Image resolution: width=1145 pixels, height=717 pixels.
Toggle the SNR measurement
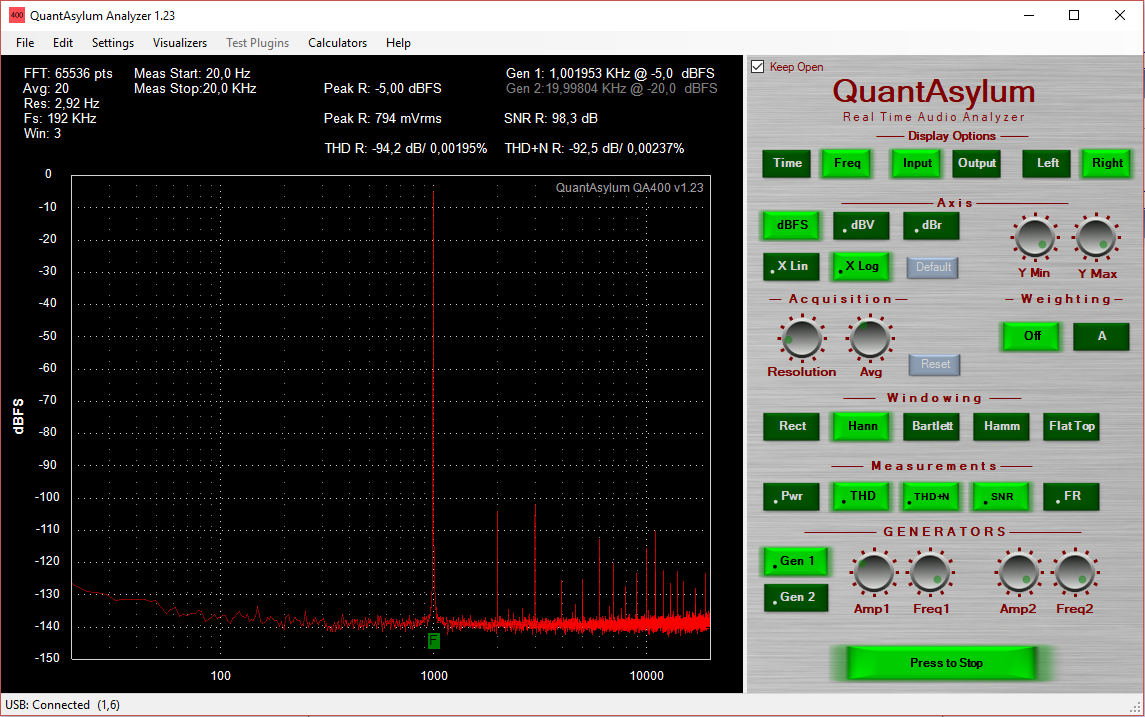(1001, 496)
